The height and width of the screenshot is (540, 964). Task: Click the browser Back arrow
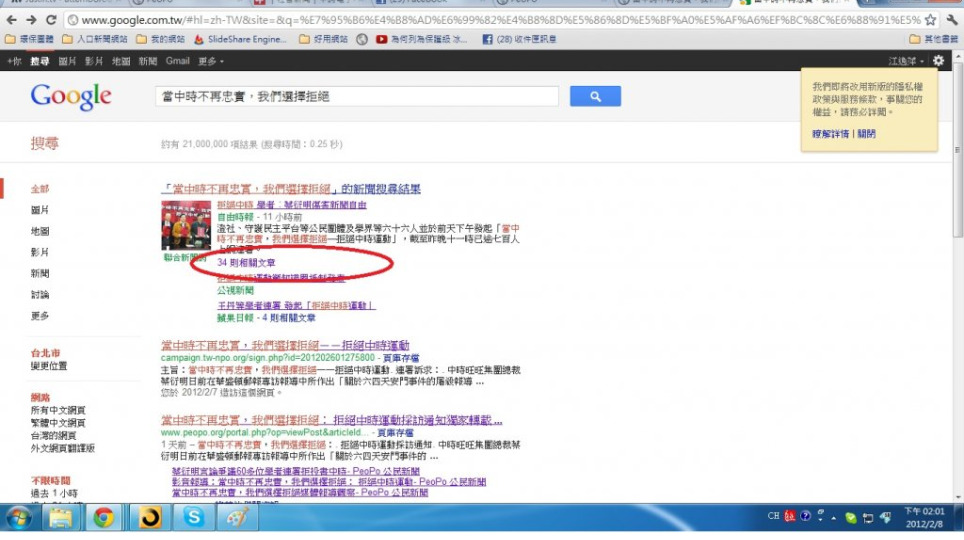point(11,20)
